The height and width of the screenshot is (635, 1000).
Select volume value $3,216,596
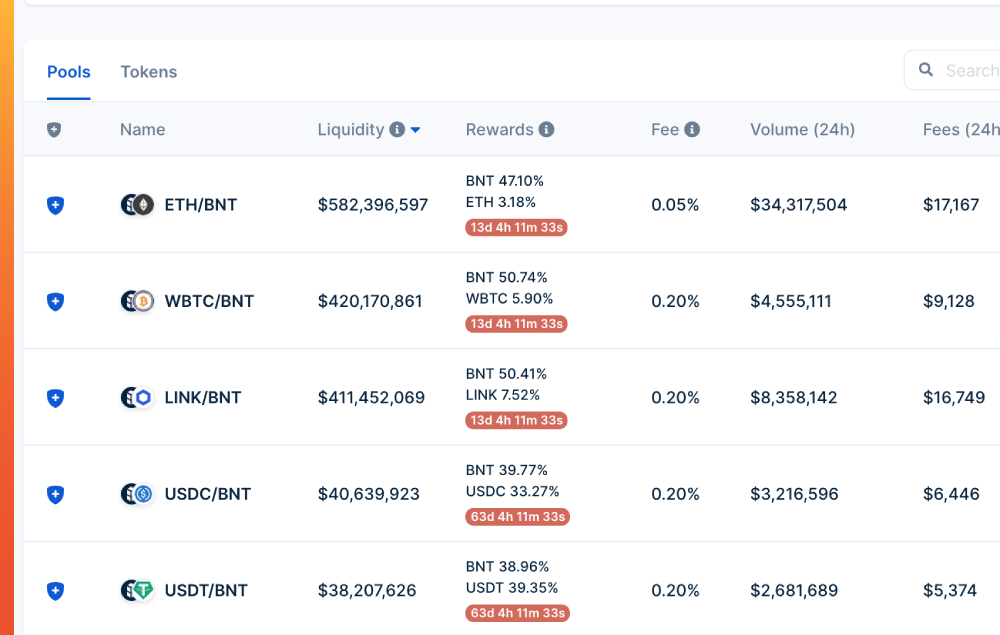[794, 493]
